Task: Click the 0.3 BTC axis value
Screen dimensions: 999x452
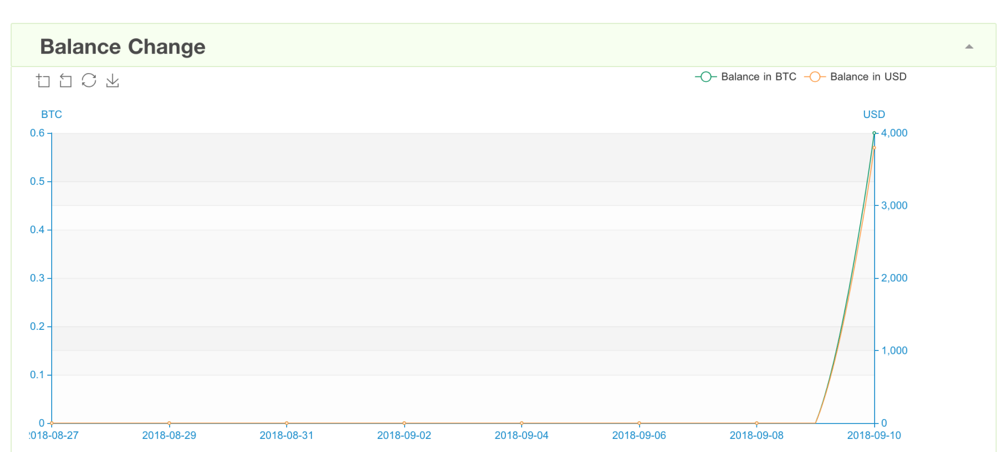Action: point(37,278)
